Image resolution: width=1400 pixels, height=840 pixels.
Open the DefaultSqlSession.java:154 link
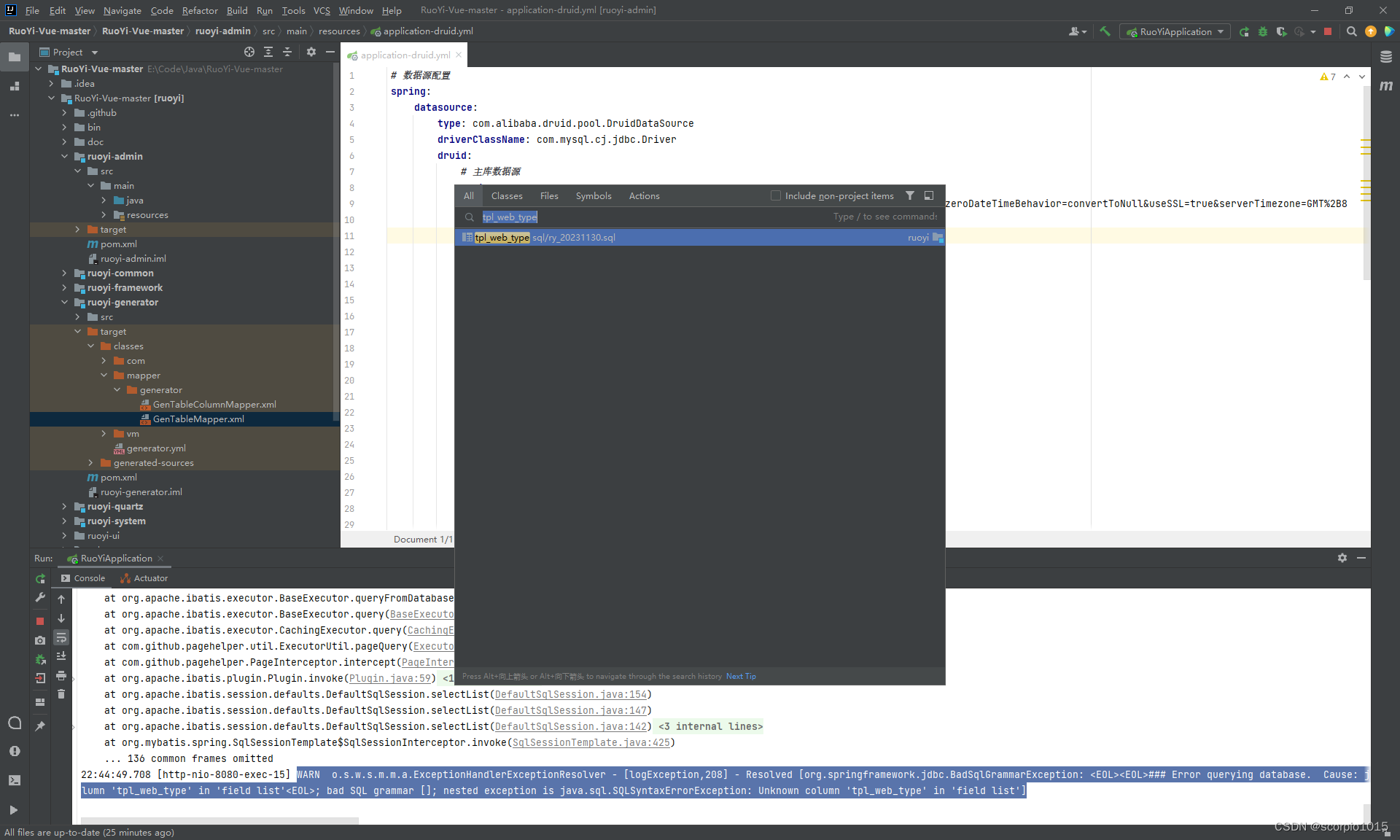(571, 694)
